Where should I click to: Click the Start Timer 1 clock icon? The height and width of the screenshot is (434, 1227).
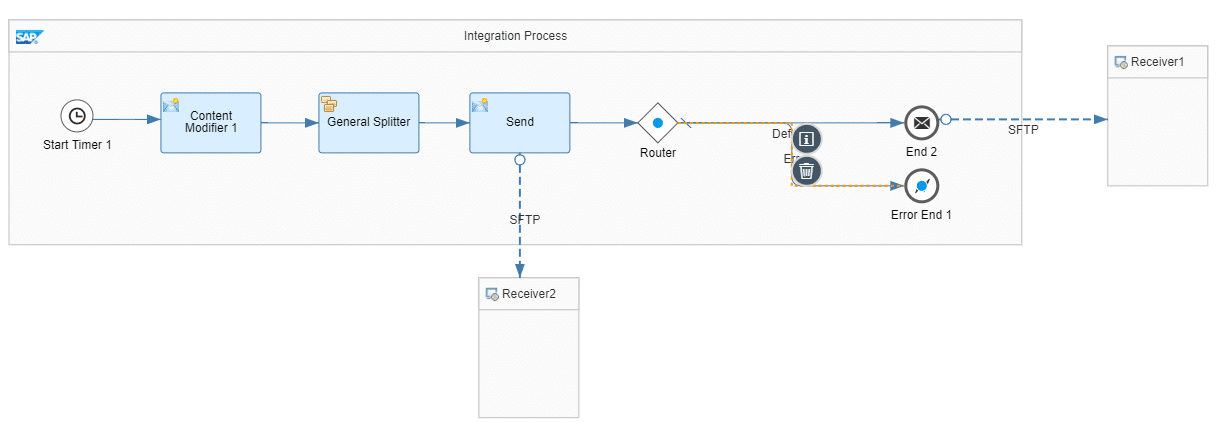click(x=76, y=116)
